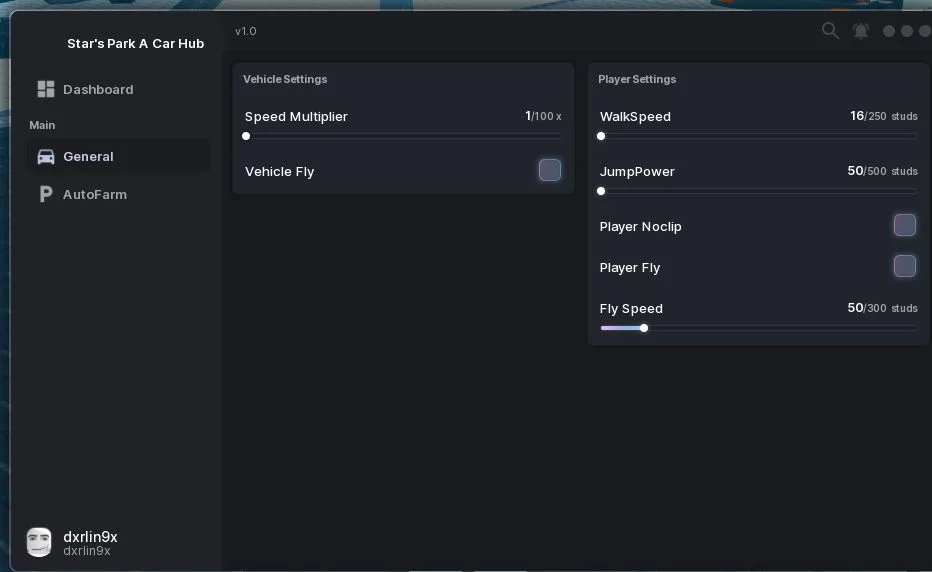Click the General car icon
932x572 pixels.
[46, 156]
